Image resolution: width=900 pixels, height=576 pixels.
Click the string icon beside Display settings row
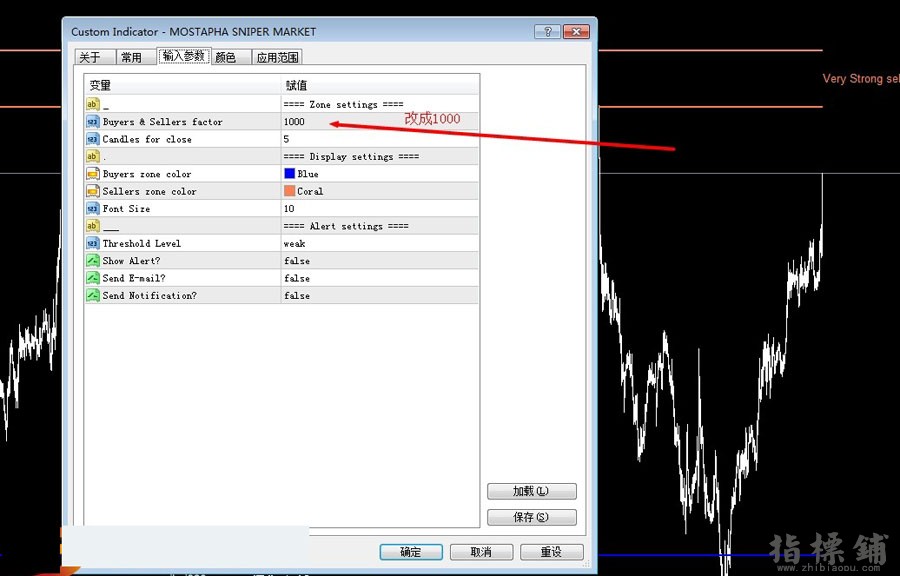click(x=92, y=156)
